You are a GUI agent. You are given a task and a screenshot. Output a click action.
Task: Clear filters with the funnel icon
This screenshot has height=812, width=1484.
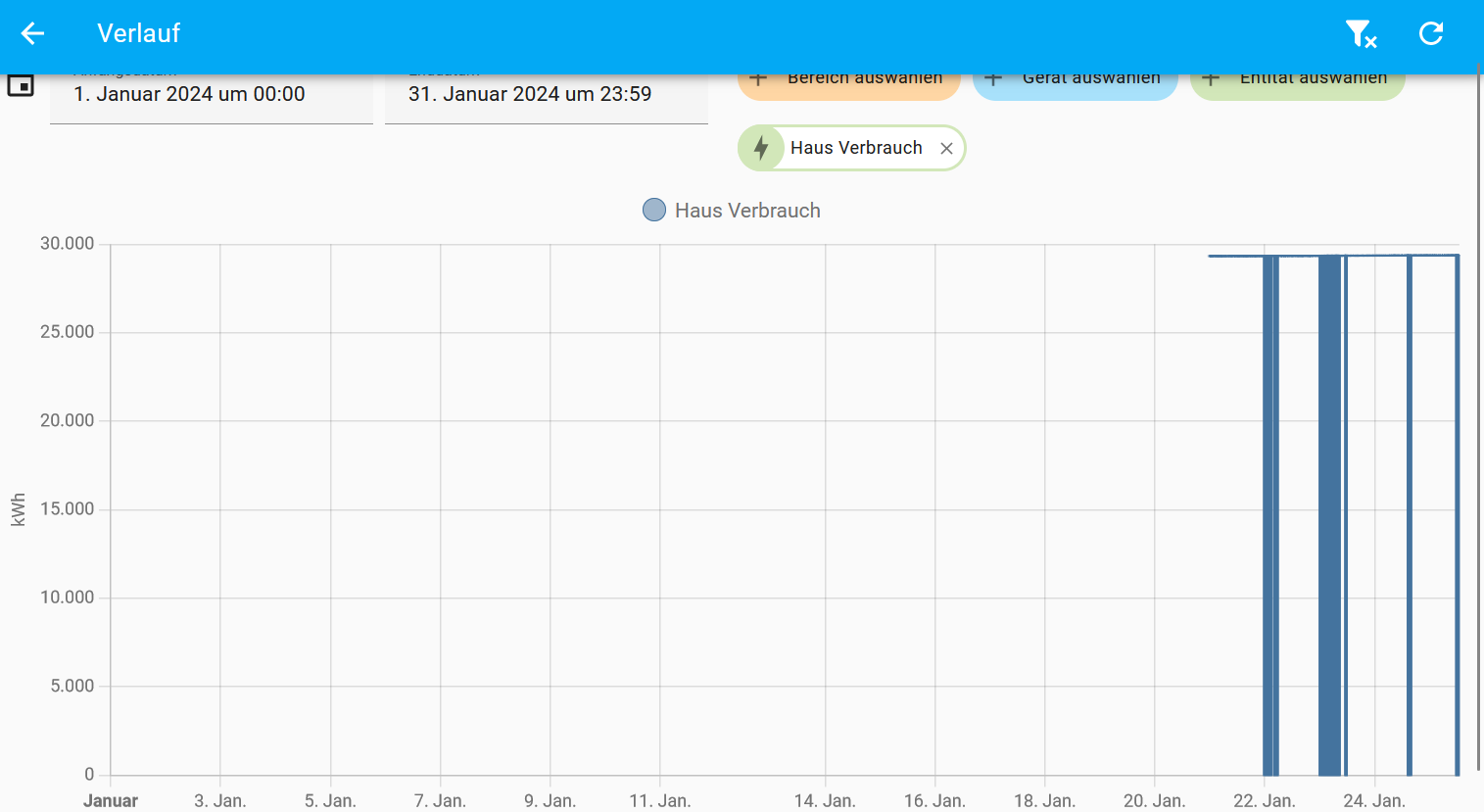coord(1360,34)
